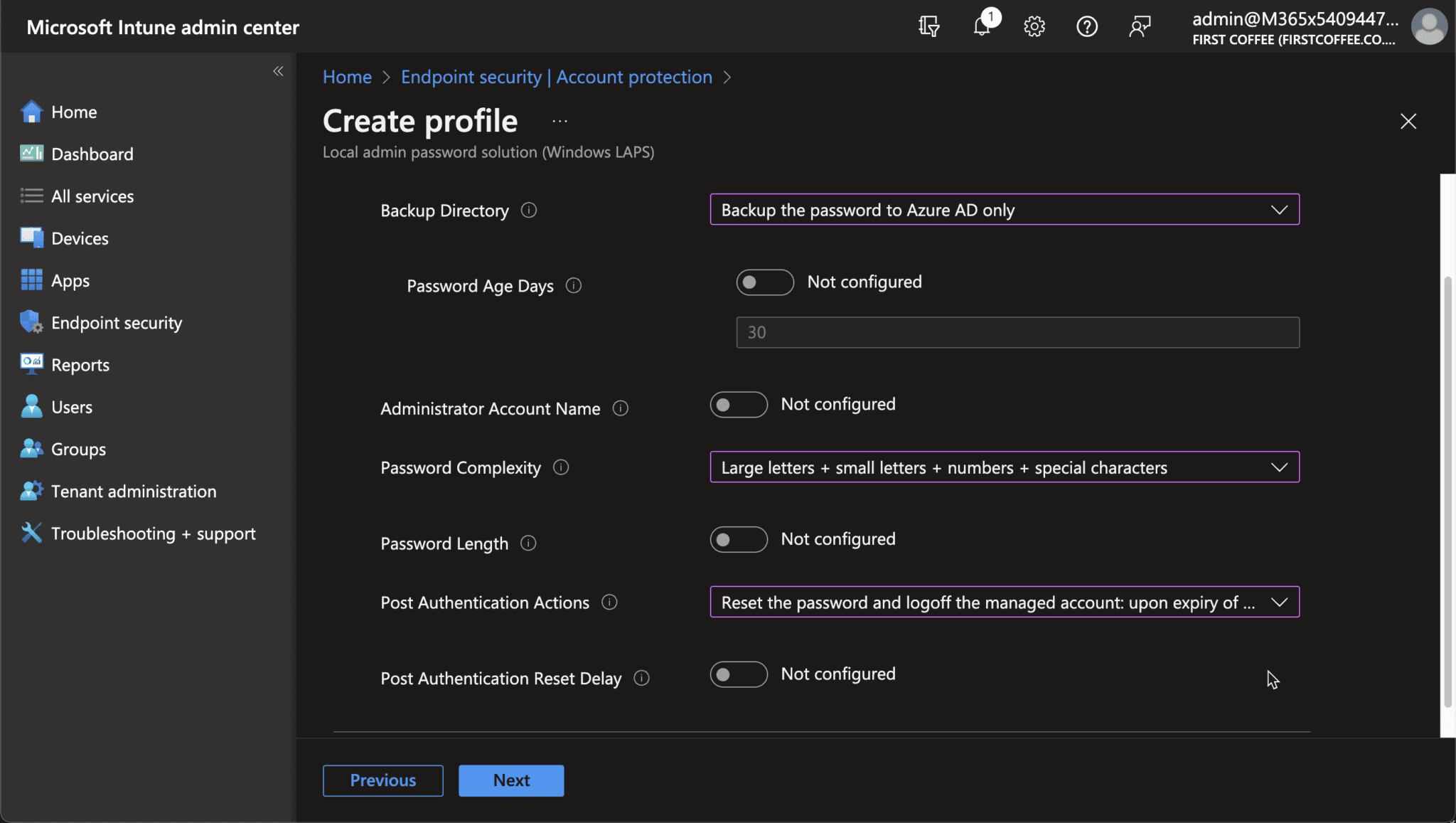This screenshot has width=1456, height=823.
Task: Toggle Administrator Account Name configuration
Action: pos(738,405)
